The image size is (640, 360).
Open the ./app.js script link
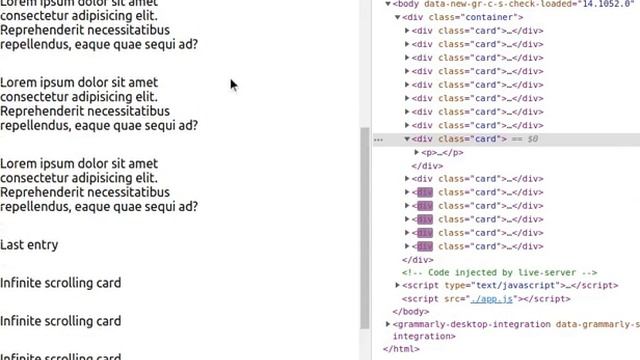tap(491, 299)
